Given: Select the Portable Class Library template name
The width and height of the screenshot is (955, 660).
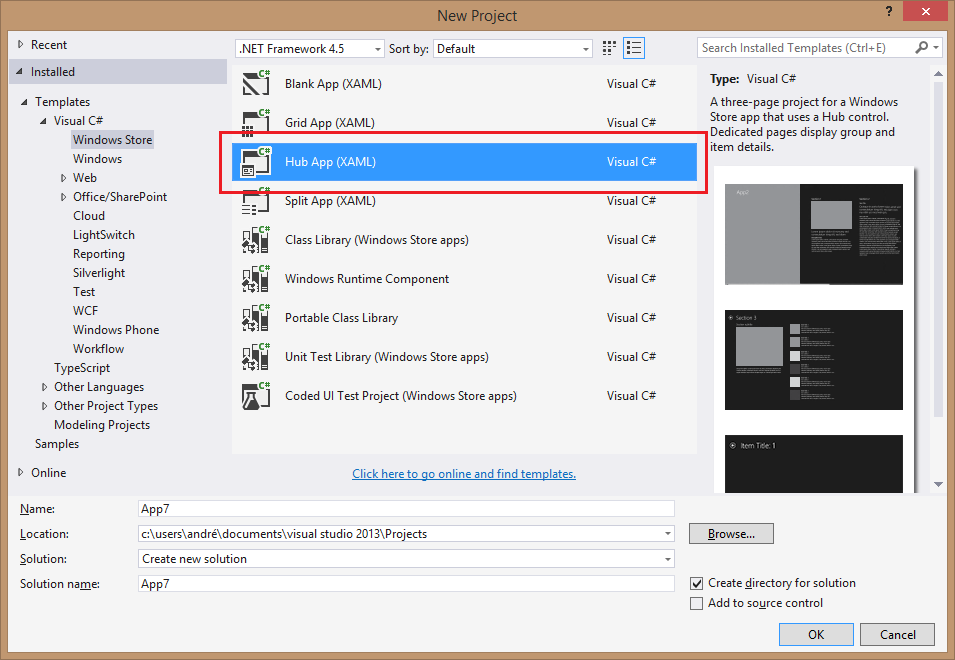Looking at the screenshot, I should click(341, 318).
